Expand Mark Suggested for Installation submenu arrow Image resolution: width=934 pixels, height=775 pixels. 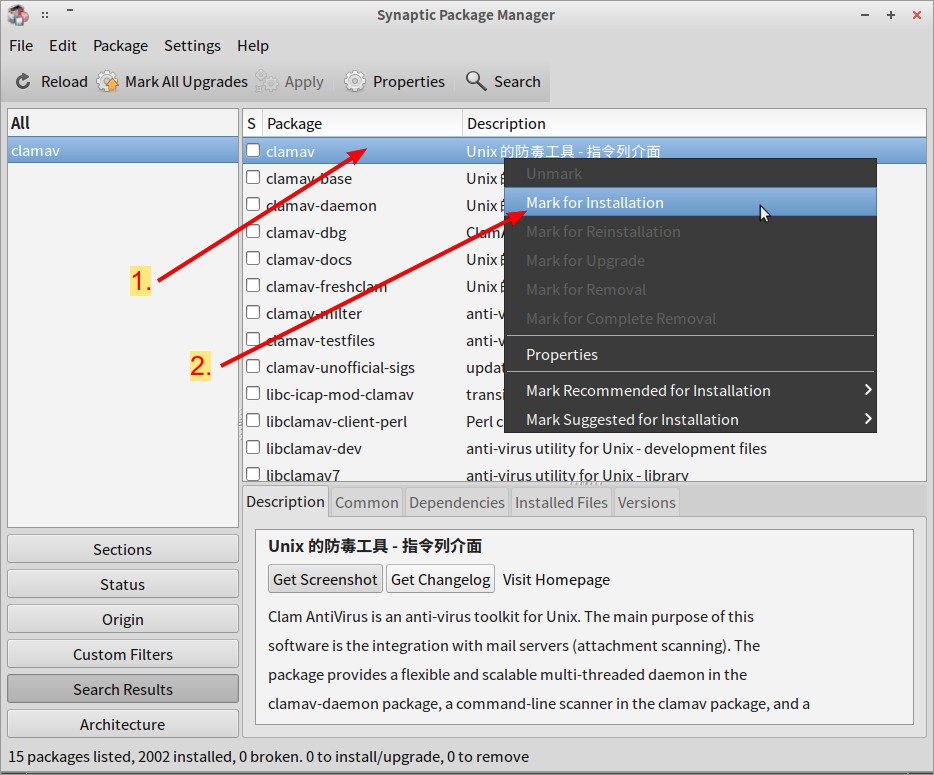pyautogui.click(x=868, y=419)
